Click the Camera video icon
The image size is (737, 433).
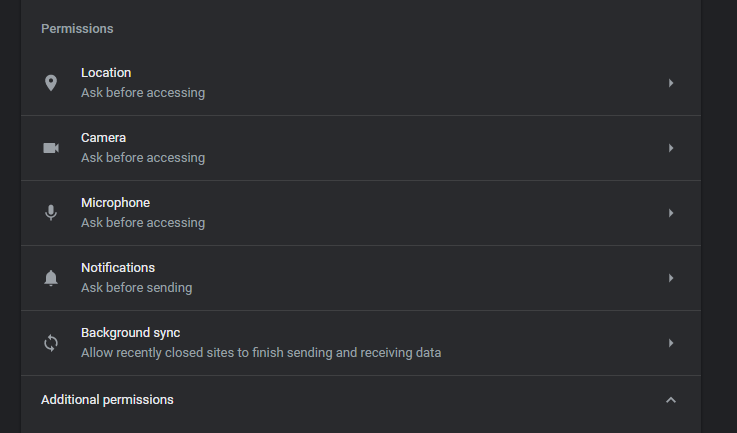click(x=51, y=148)
